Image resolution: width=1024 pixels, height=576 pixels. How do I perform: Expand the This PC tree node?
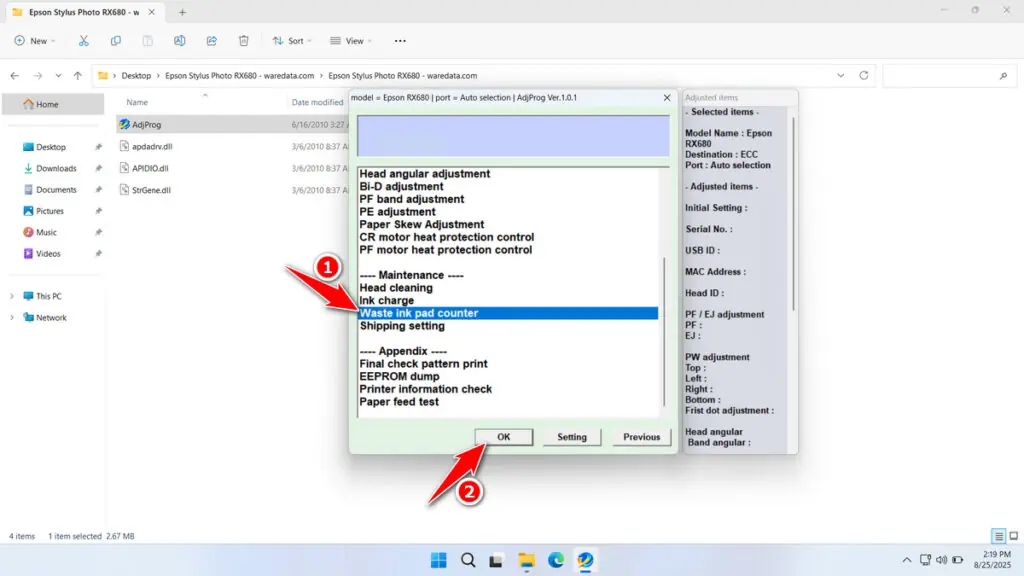point(12,296)
